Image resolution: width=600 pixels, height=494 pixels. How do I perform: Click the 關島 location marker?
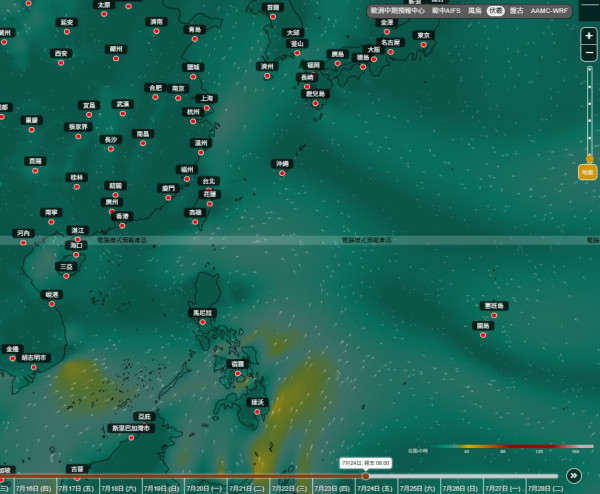[483, 335]
